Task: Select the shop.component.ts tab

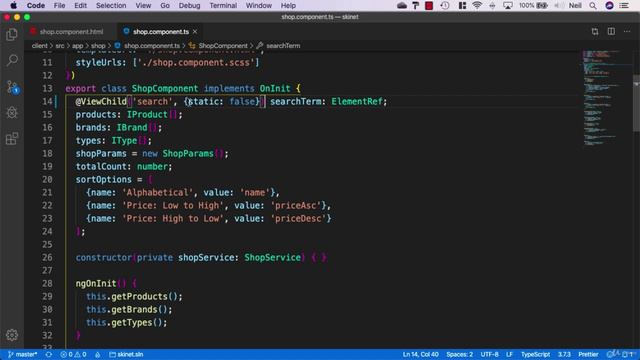Action: click(x=161, y=31)
